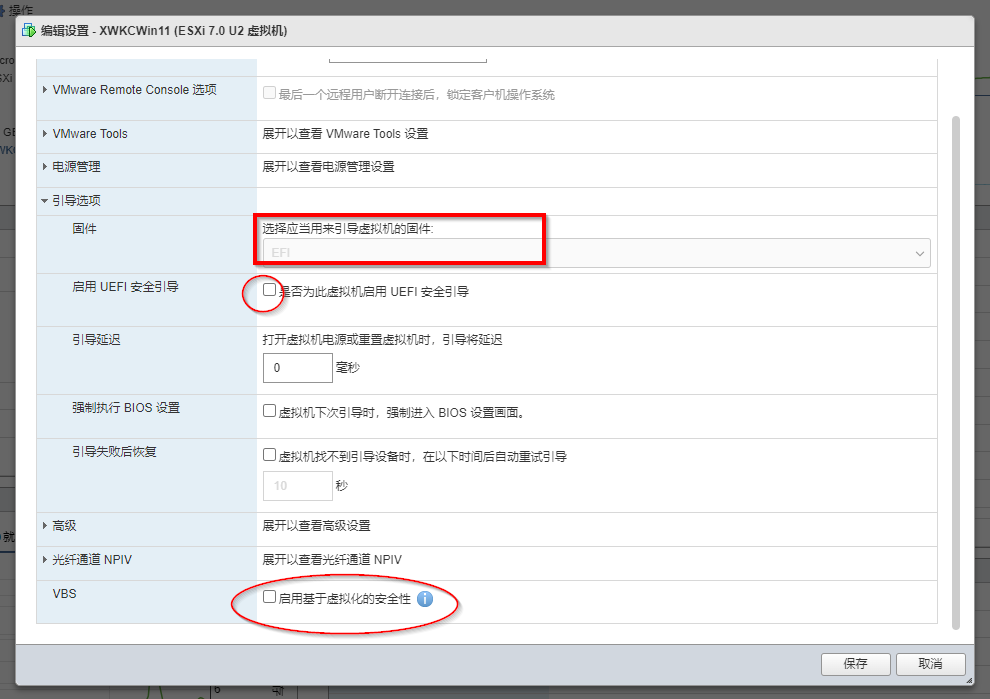Expand the 光纤通道 NPIV section
Screen dimensions: 990x699
coord(45,559)
